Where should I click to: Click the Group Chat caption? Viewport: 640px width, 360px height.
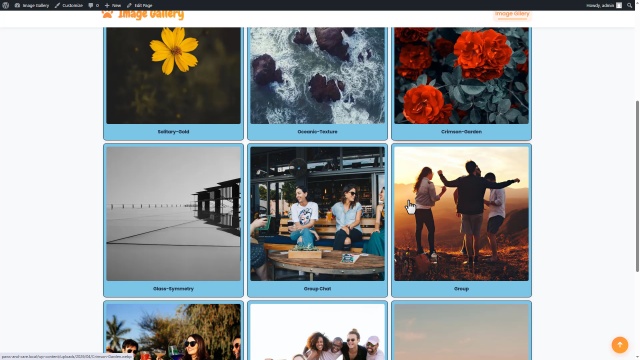pos(317,289)
